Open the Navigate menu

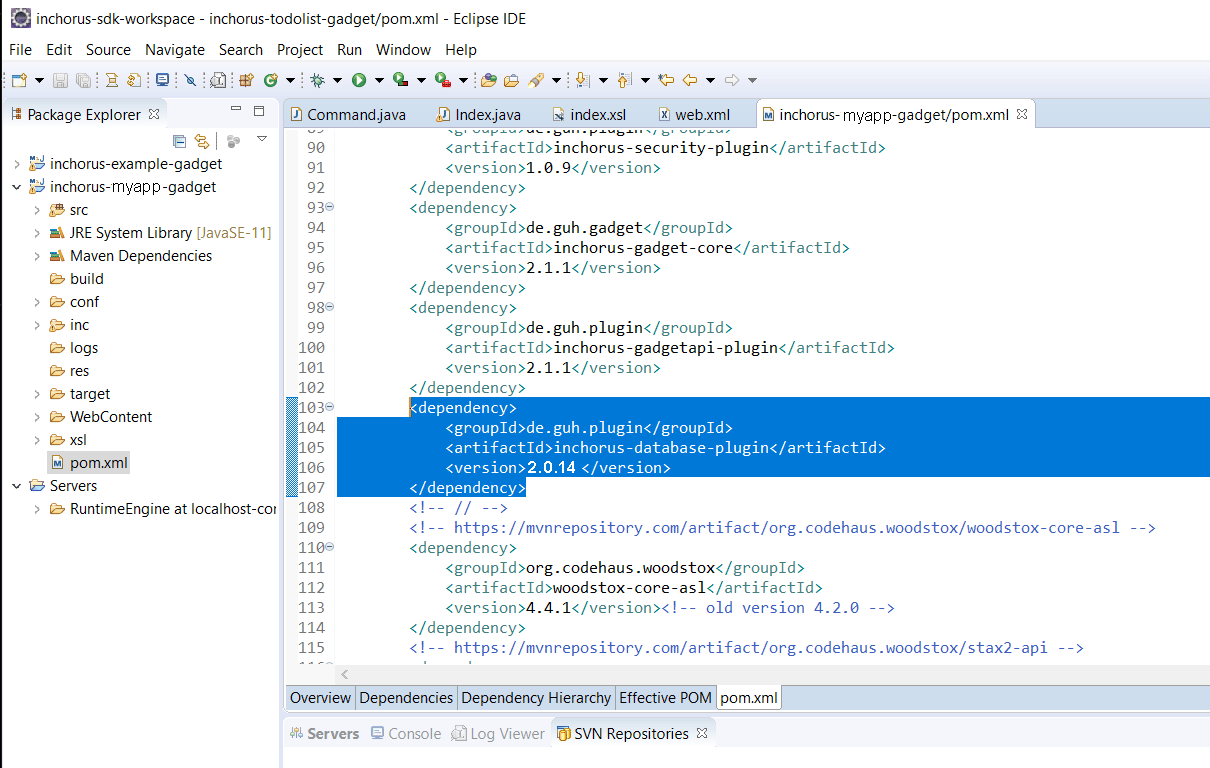(175, 49)
